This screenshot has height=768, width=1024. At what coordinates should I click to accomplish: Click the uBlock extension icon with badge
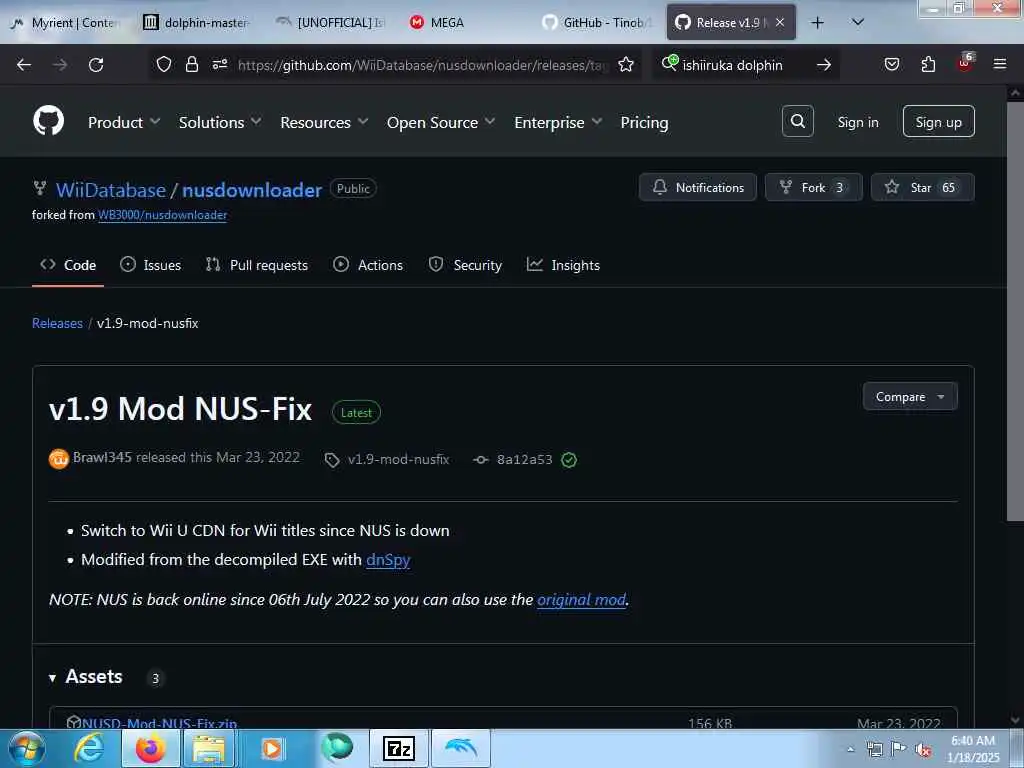click(x=965, y=63)
